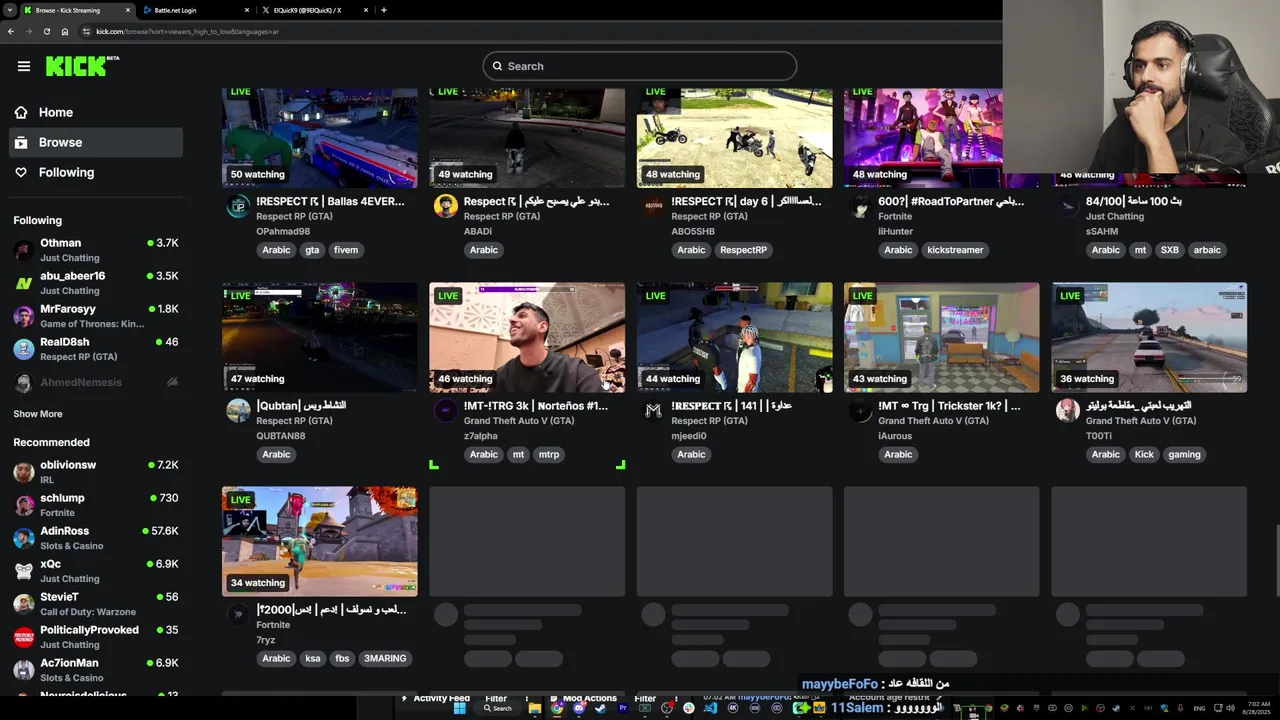Select the gta tag under OPahmad98
The height and width of the screenshot is (720, 1280).
(312, 250)
